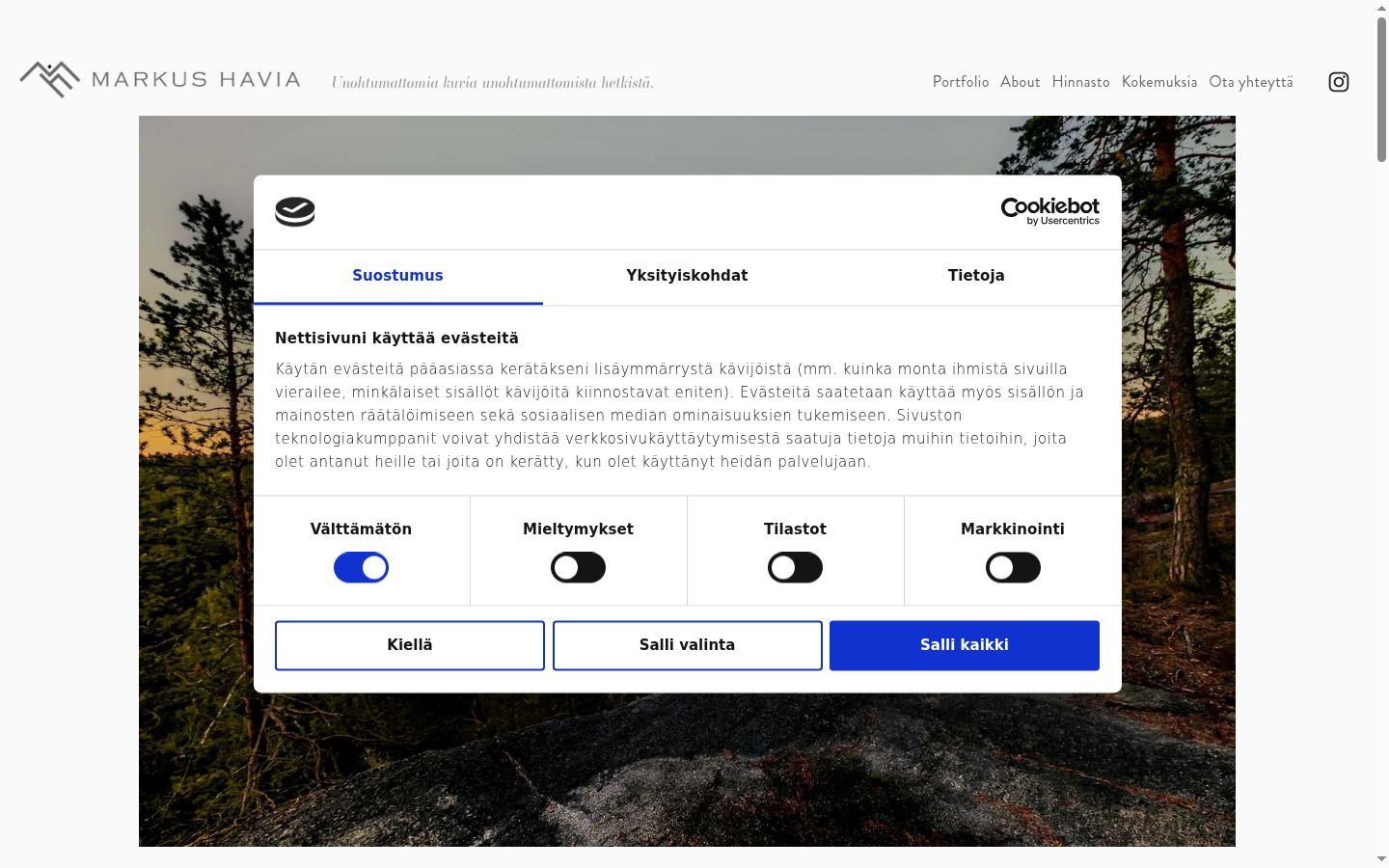1389x868 pixels.
Task: Enable the Tilastot cookie switch
Action: coord(795,567)
